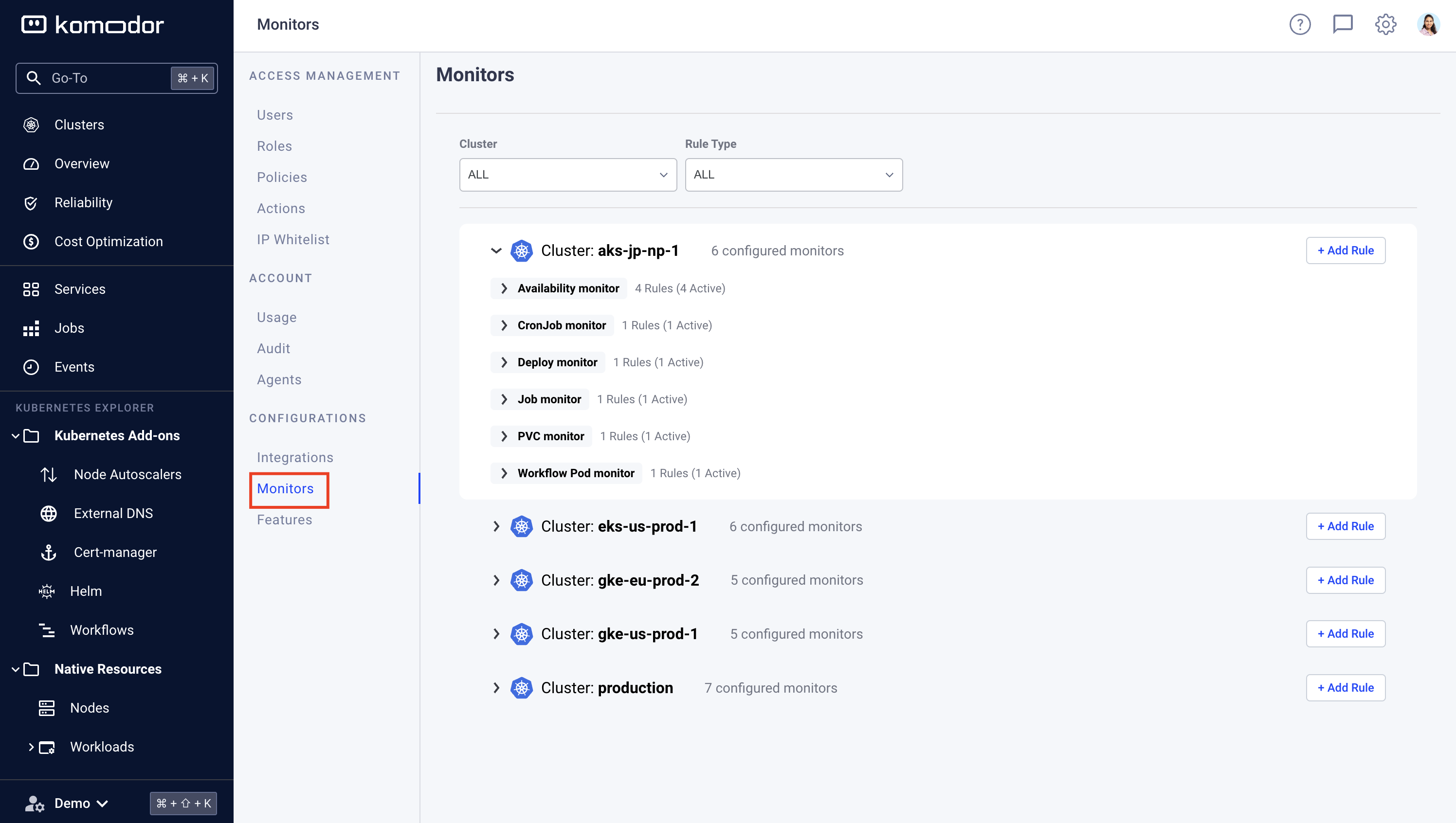
Task: Collapse the Native Resources folder
Action: click(x=16, y=670)
